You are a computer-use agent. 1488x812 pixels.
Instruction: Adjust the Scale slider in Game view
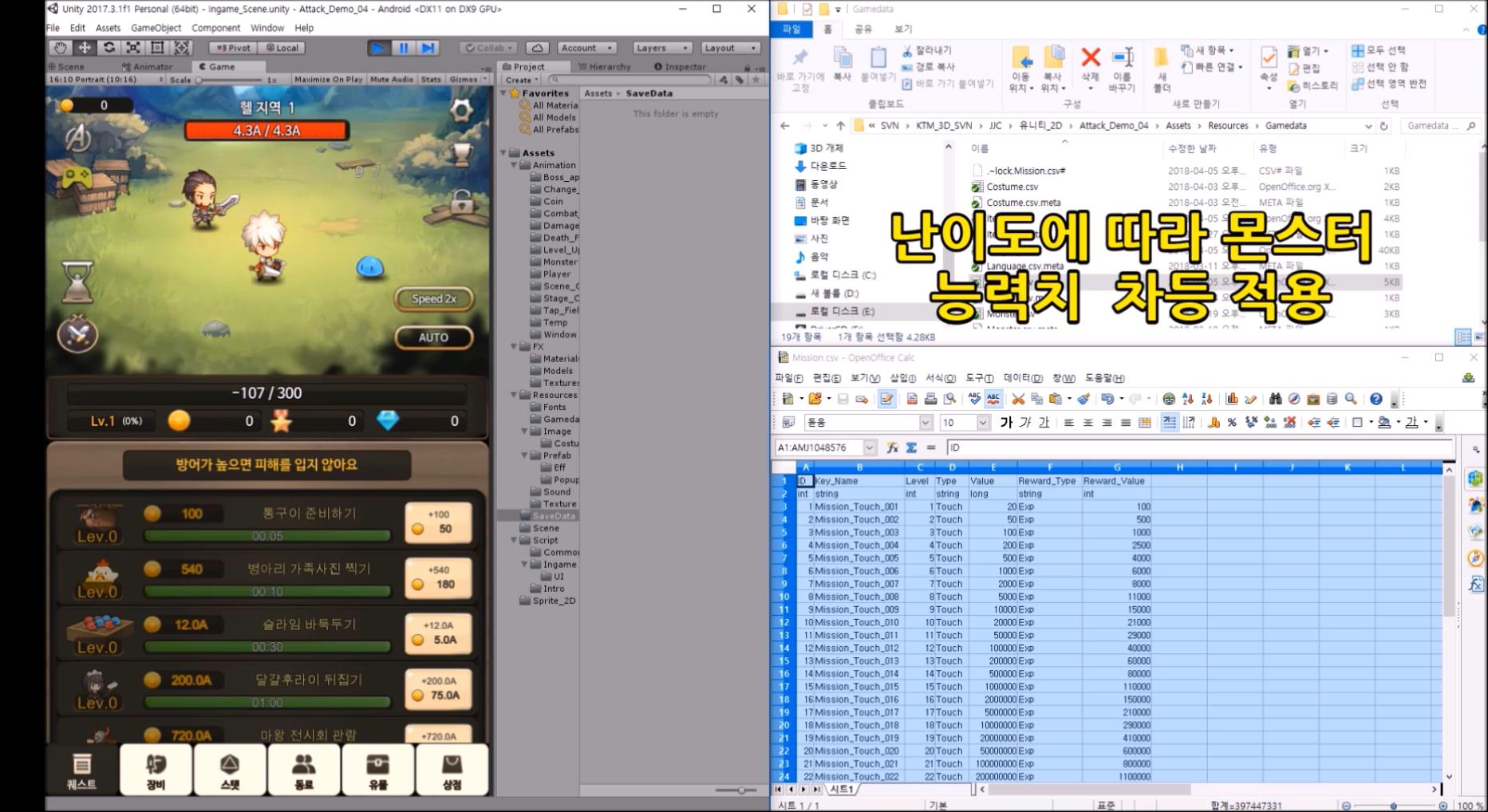click(x=231, y=80)
